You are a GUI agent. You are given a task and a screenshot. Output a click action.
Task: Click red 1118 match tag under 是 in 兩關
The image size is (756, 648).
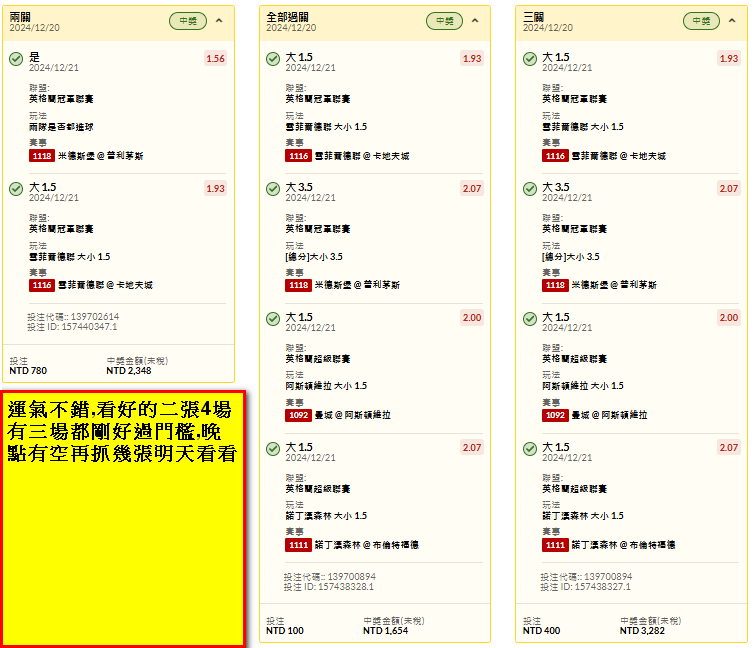[x=42, y=156]
